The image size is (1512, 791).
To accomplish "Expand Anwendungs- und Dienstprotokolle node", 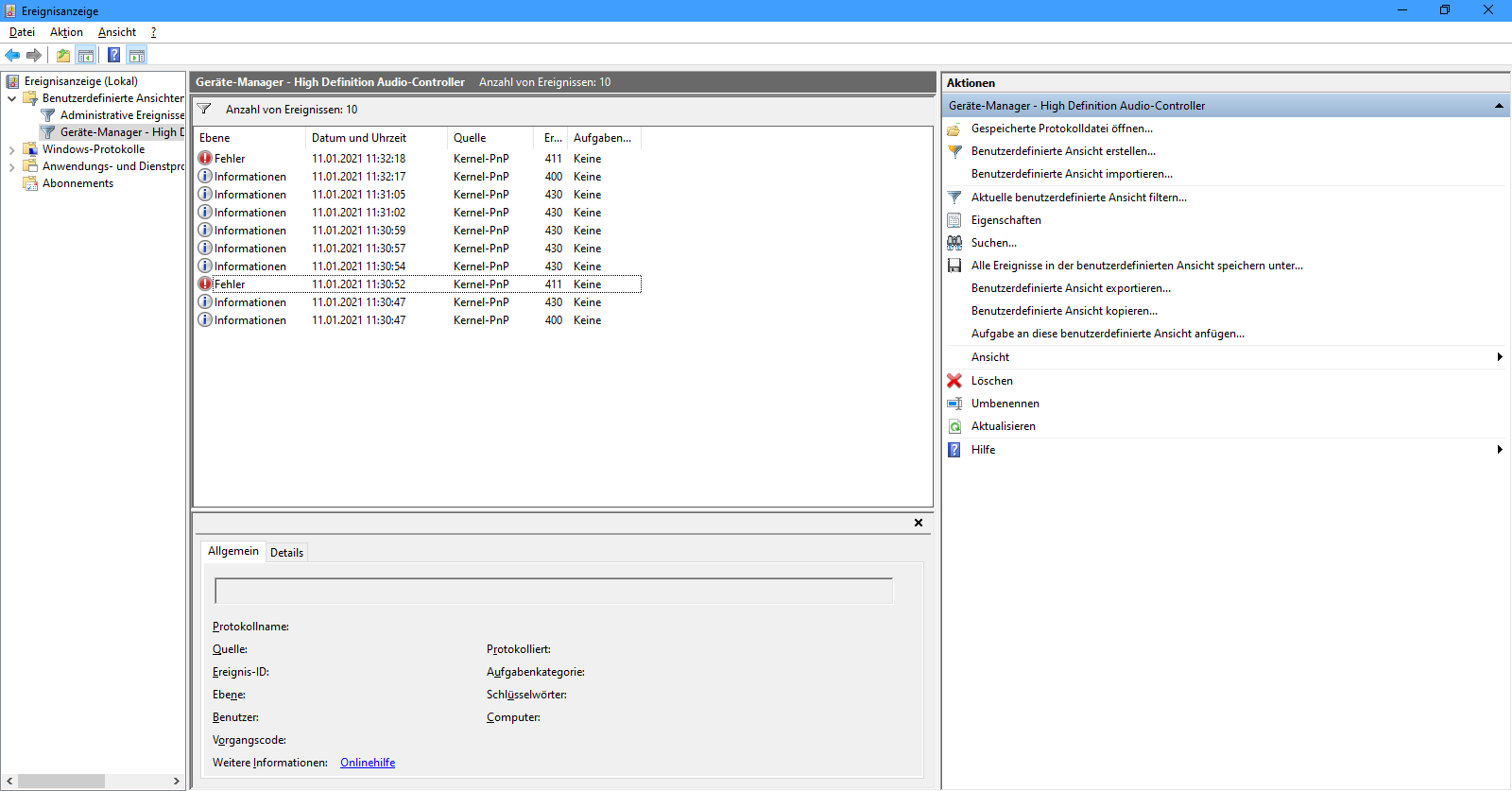I will 11,166.
